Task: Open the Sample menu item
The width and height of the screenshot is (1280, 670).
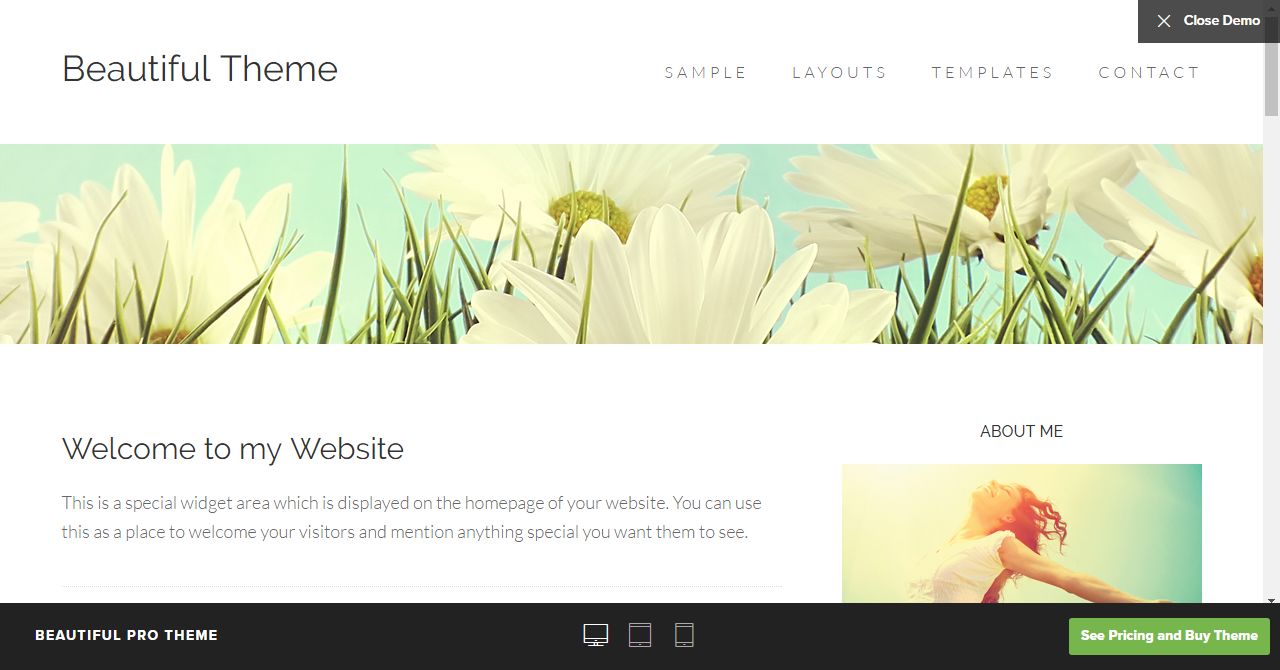Action: coord(706,72)
